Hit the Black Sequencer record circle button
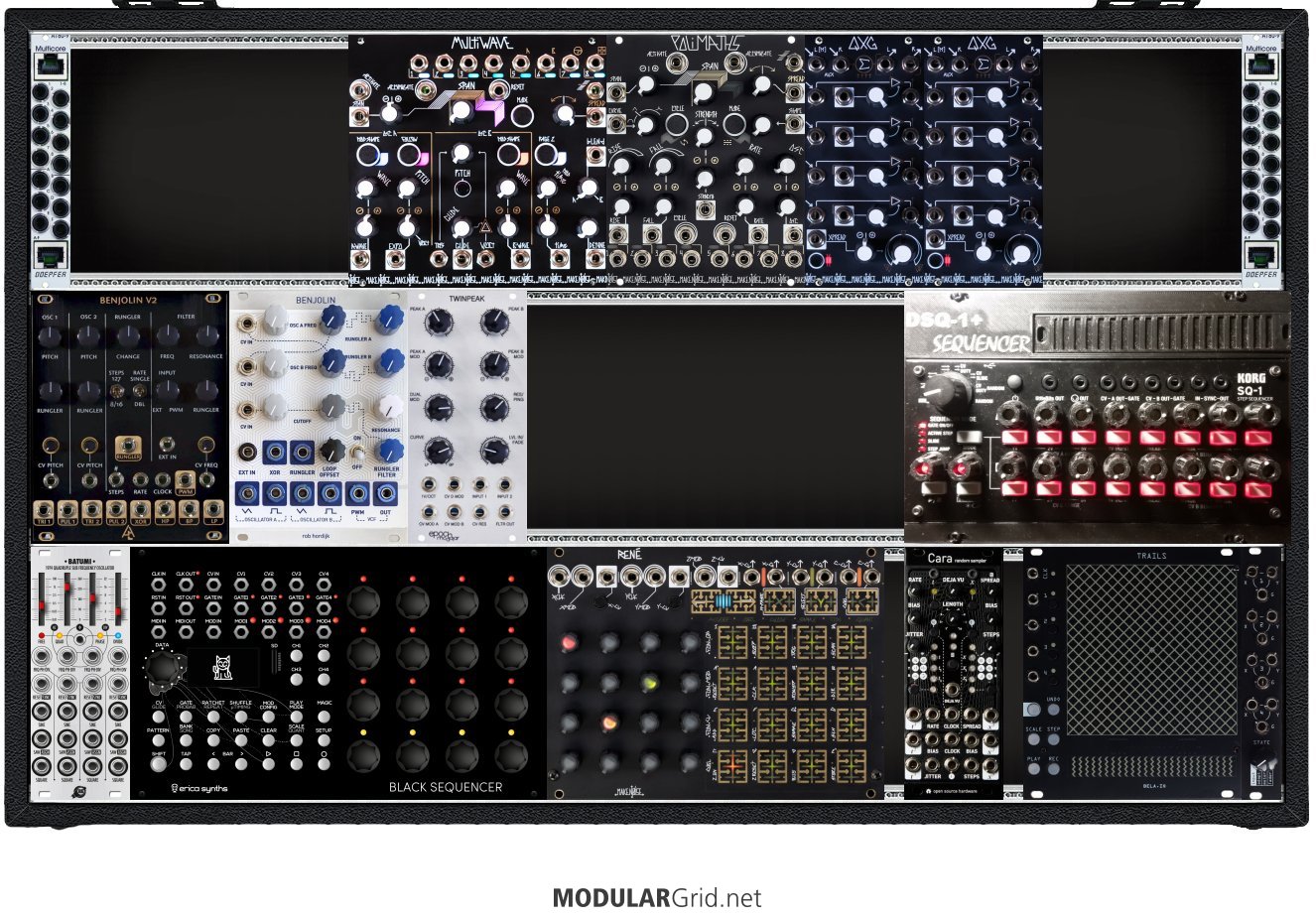1316x919 pixels. (x=324, y=765)
